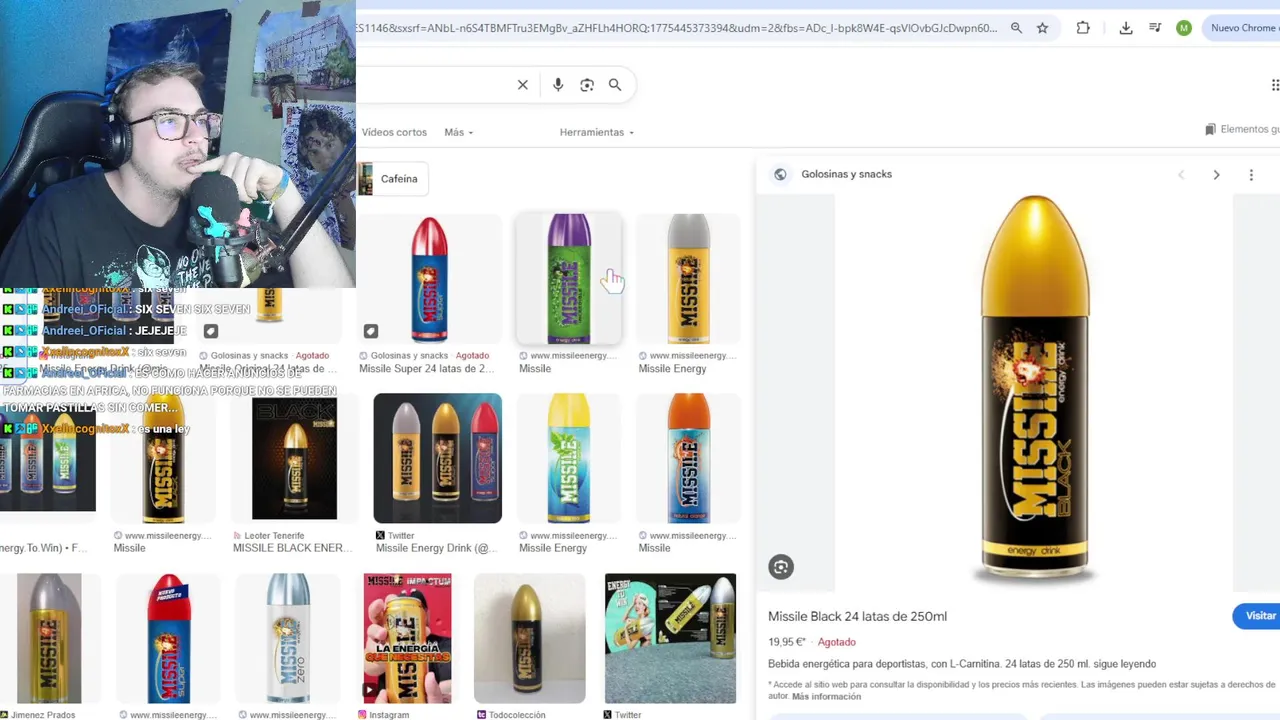The width and height of the screenshot is (1280, 720).
Task: Switch to the Vídeos cortos tab
Action: pyautogui.click(x=394, y=132)
